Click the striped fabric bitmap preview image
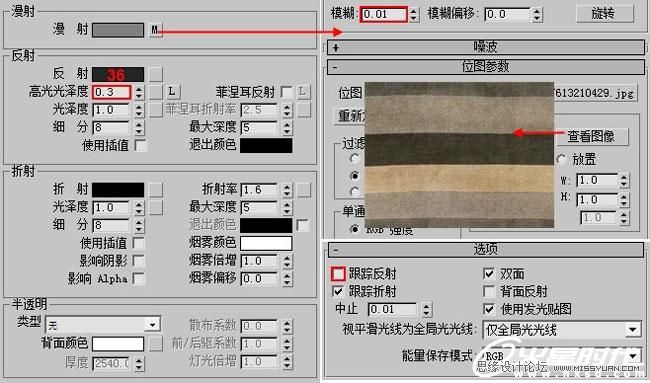This screenshot has width=650, height=383. click(459, 155)
